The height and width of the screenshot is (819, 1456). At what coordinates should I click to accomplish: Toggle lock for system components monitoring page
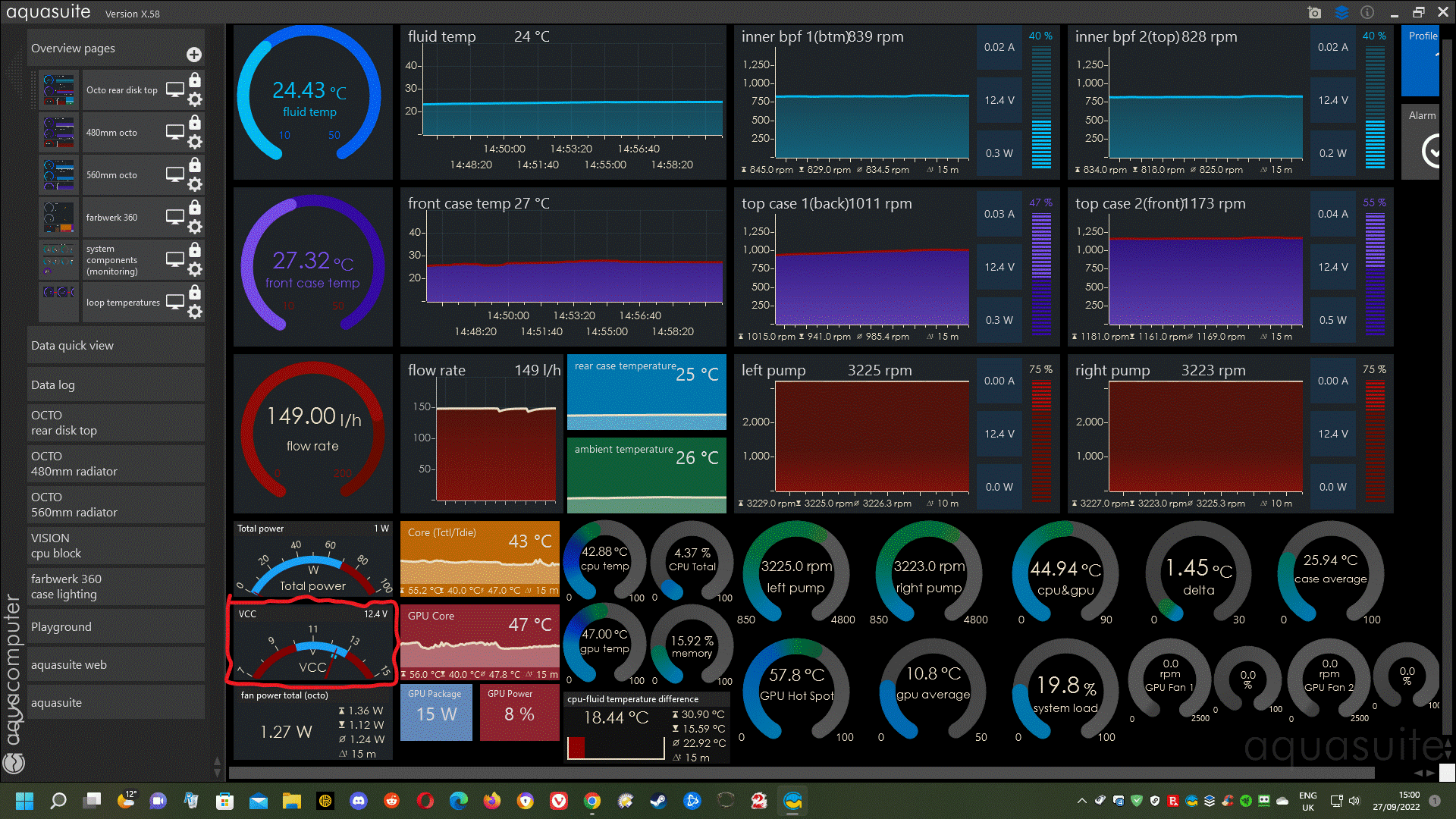pyautogui.click(x=195, y=249)
